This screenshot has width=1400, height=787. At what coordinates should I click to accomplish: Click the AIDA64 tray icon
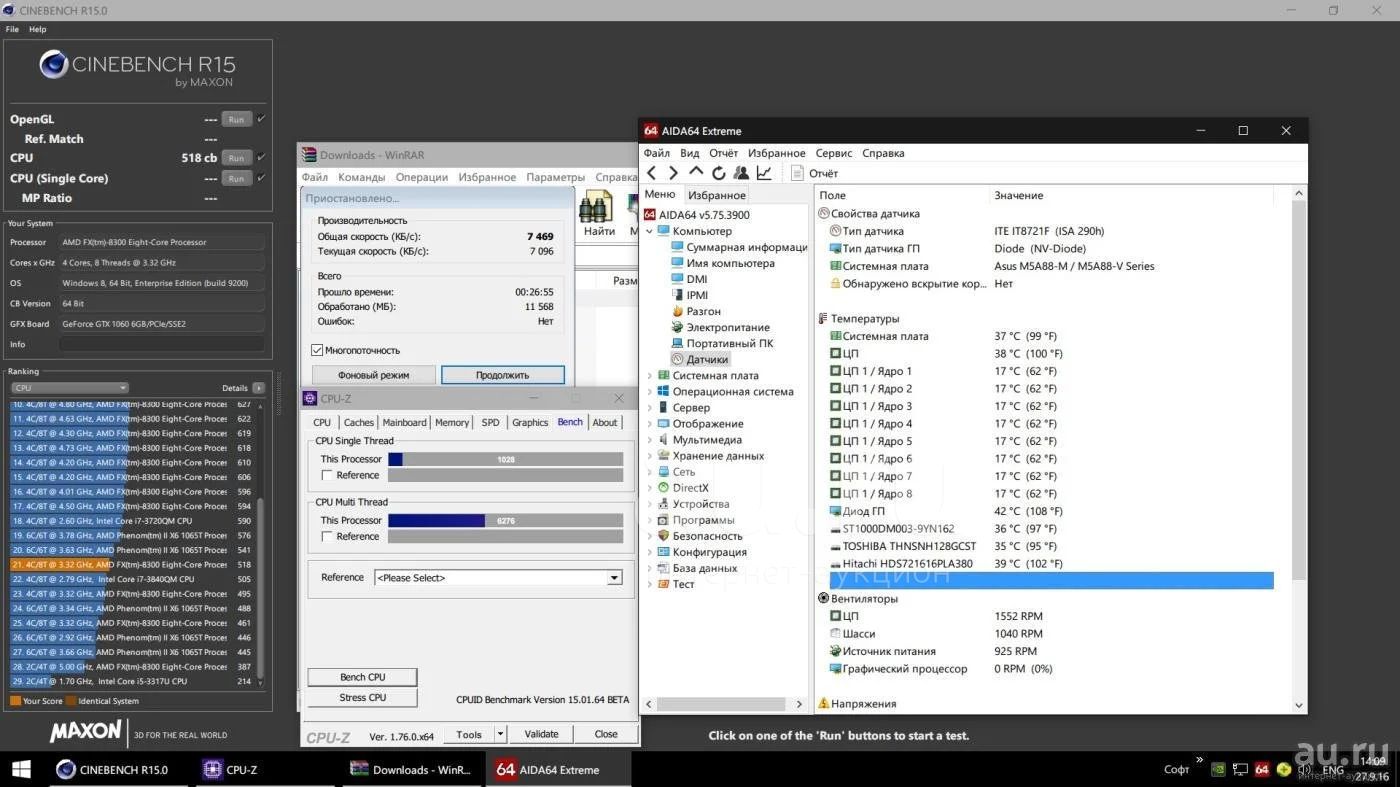point(1262,770)
